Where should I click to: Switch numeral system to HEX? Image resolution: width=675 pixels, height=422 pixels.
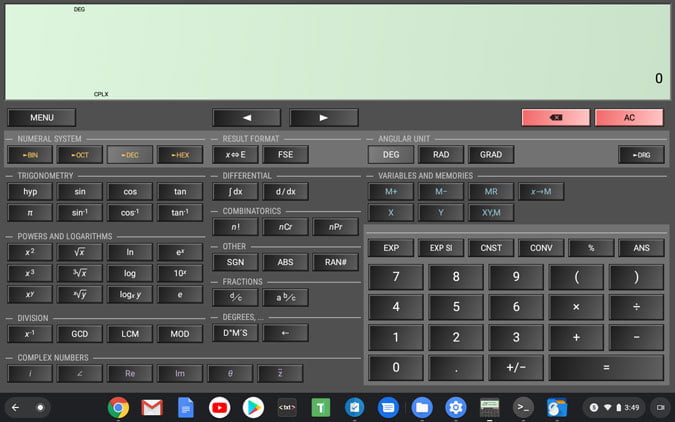[x=180, y=155]
